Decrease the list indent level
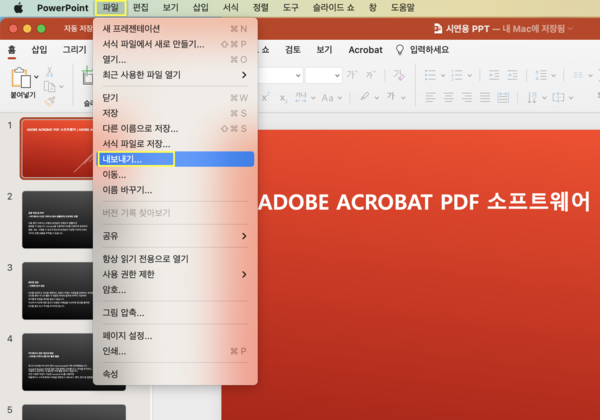Image resolution: width=600 pixels, height=420 pixels. click(x=494, y=75)
